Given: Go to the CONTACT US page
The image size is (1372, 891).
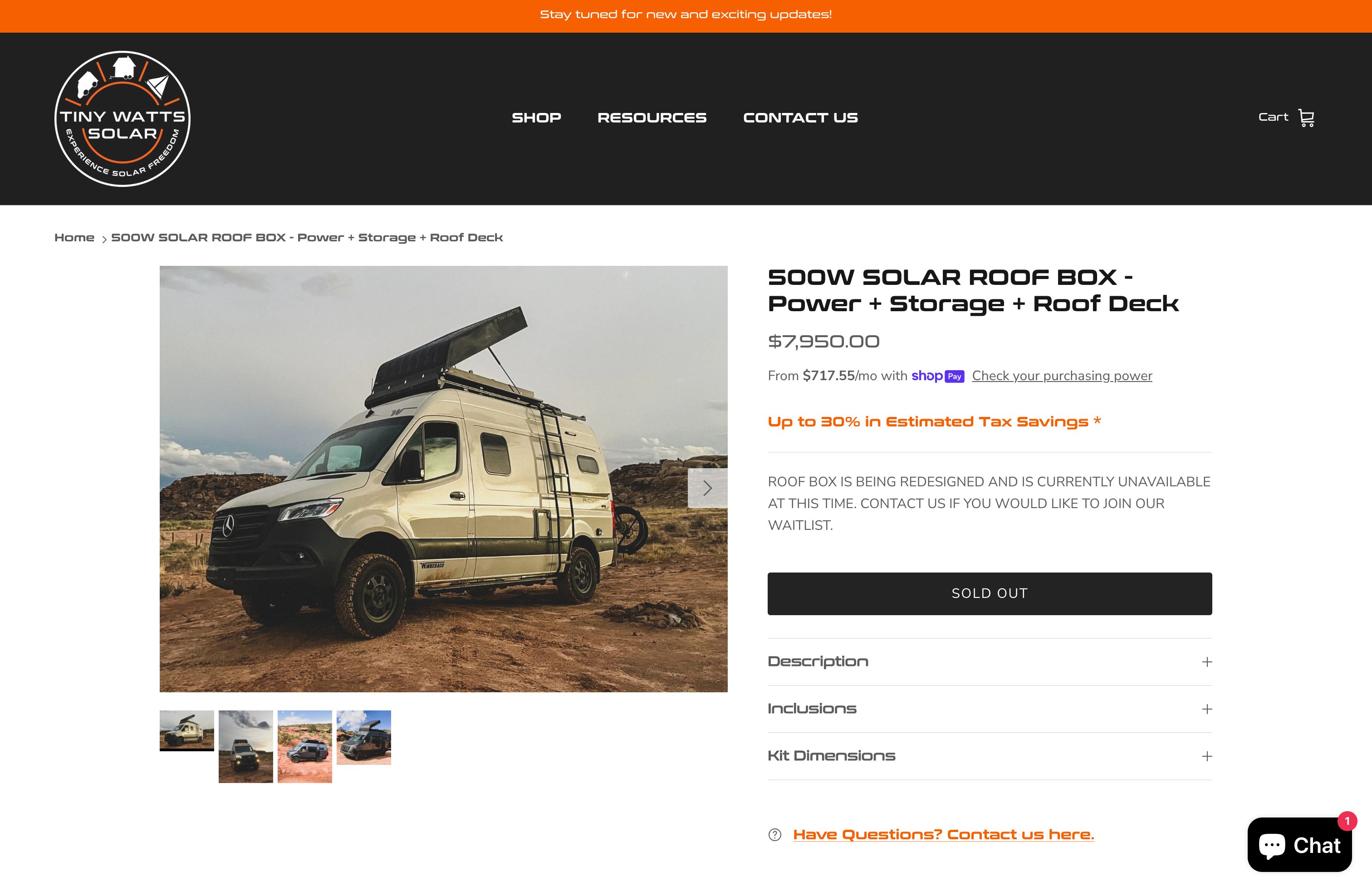Looking at the screenshot, I should pos(800,117).
